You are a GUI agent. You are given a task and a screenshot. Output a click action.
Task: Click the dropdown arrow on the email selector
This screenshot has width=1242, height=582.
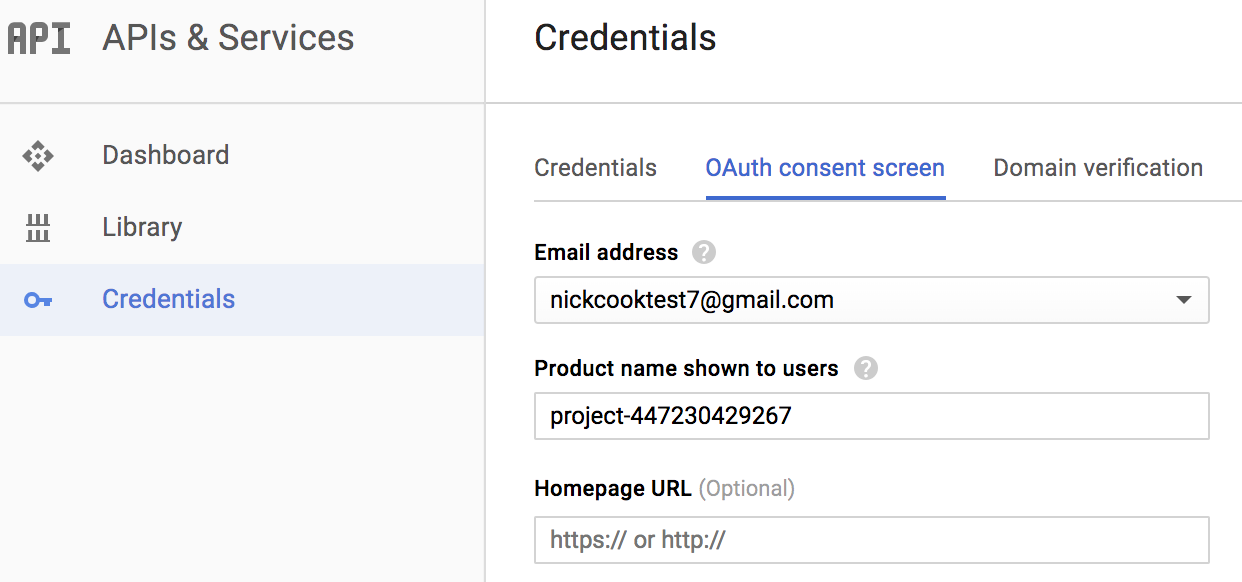[1183, 300]
